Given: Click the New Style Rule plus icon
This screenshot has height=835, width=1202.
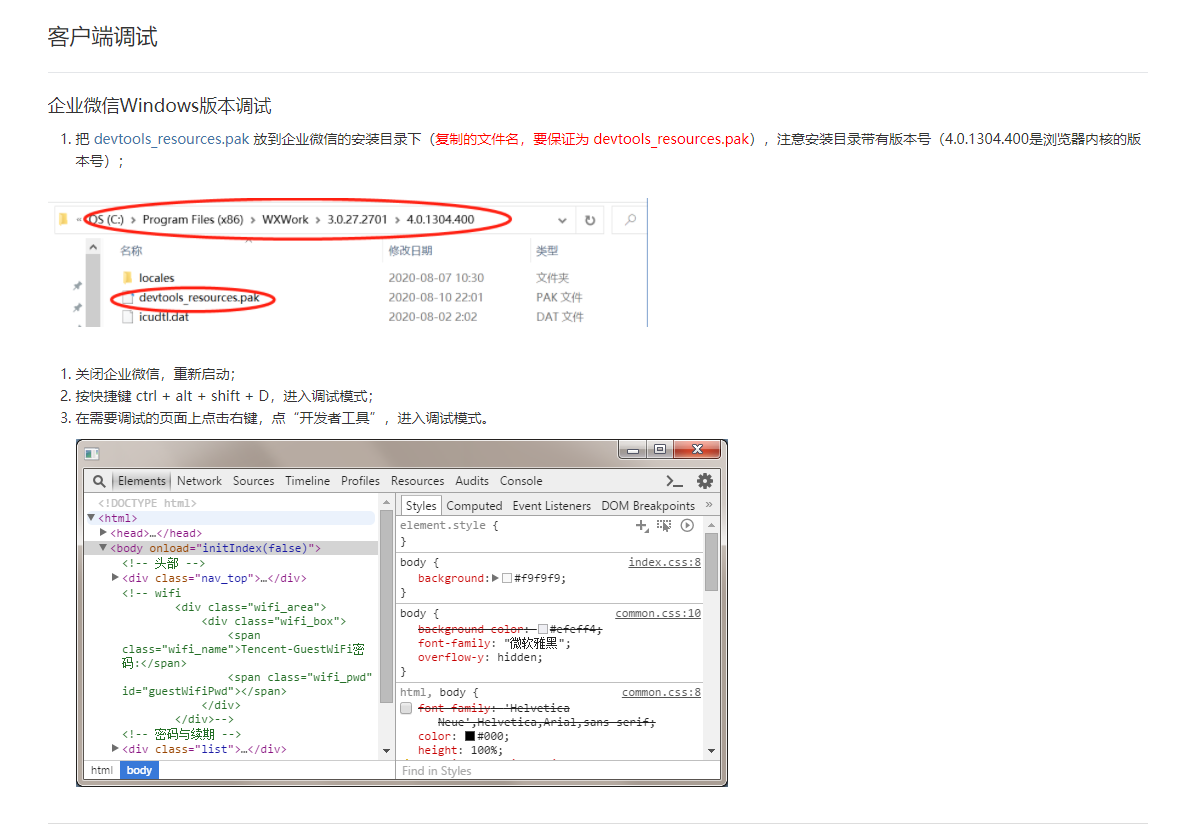Looking at the screenshot, I should 642,525.
